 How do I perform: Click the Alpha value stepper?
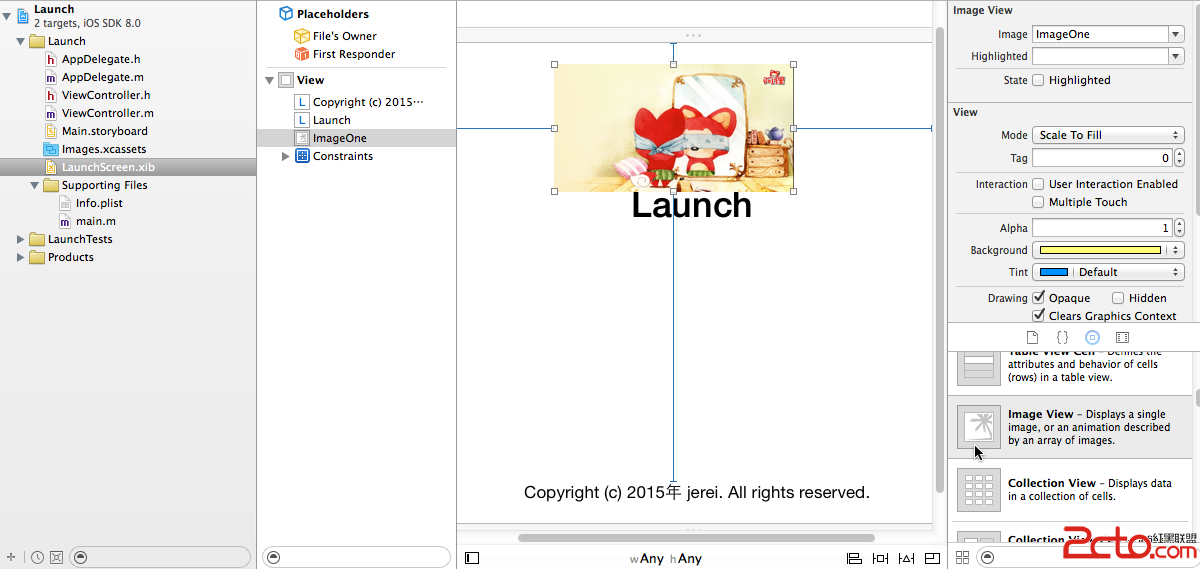(x=1180, y=228)
